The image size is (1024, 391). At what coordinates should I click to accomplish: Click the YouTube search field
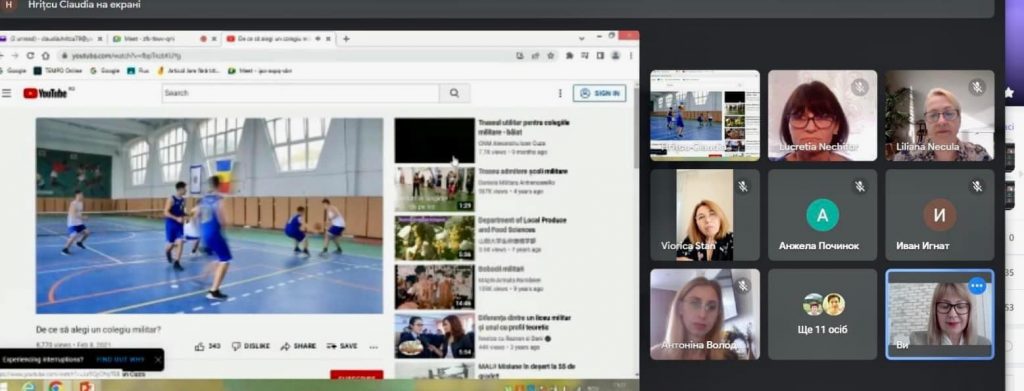300,93
